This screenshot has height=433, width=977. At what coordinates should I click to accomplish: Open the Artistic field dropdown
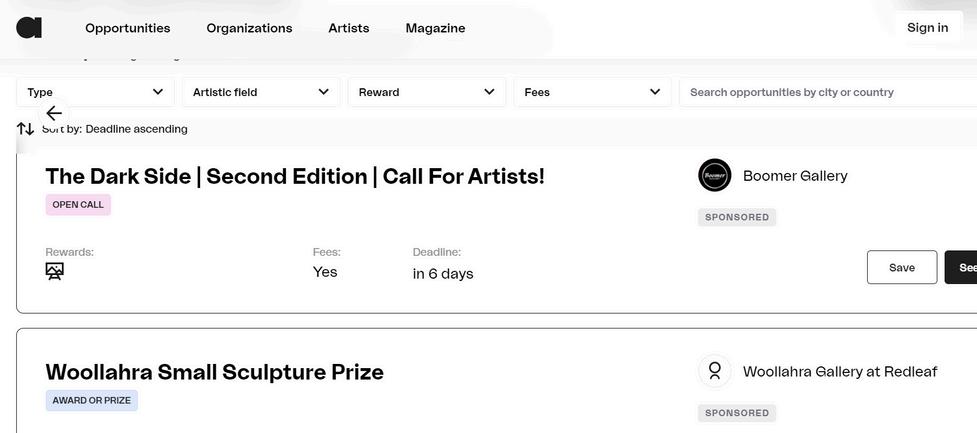(260, 92)
